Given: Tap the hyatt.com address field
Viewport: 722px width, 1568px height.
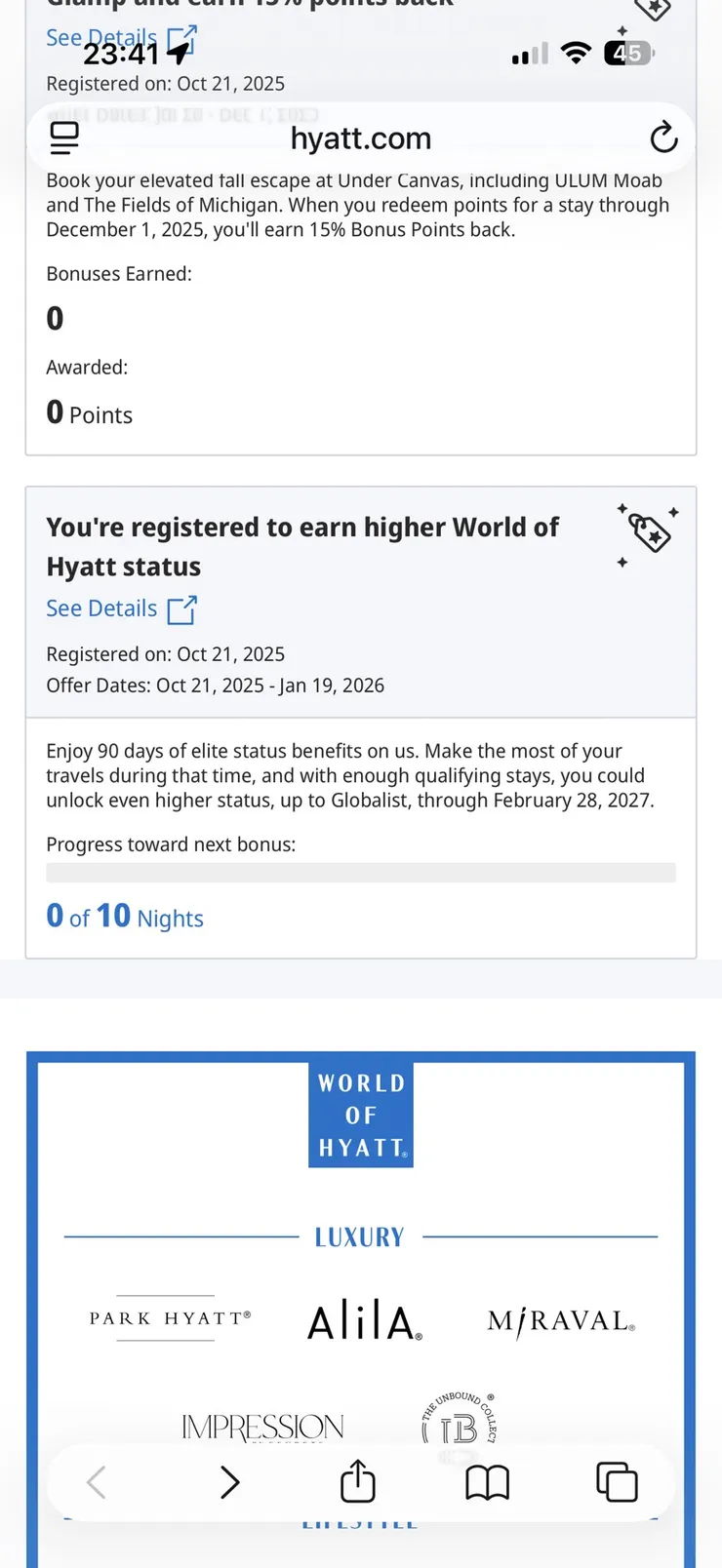Looking at the screenshot, I should [x=361, y=138].
